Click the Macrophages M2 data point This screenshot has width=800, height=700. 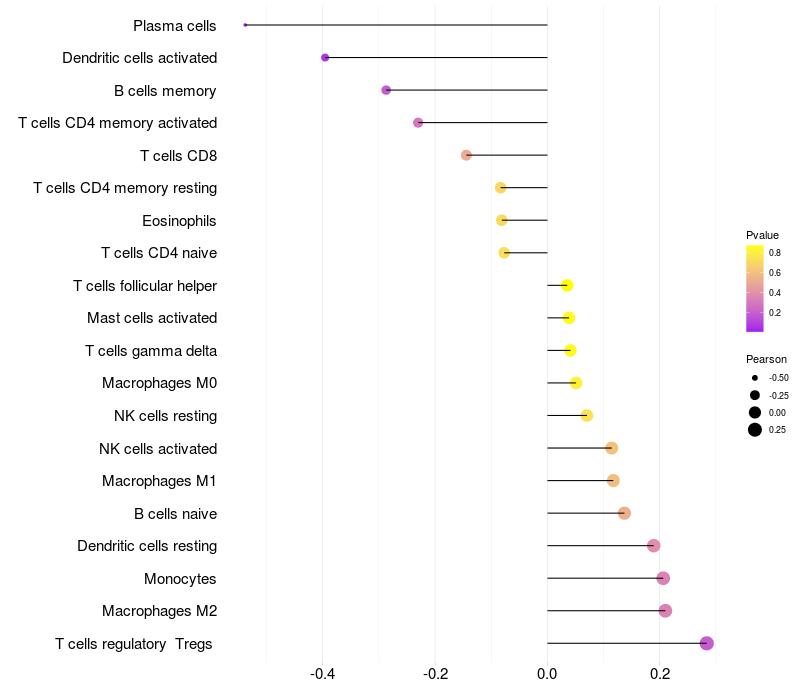coord(665,611)
